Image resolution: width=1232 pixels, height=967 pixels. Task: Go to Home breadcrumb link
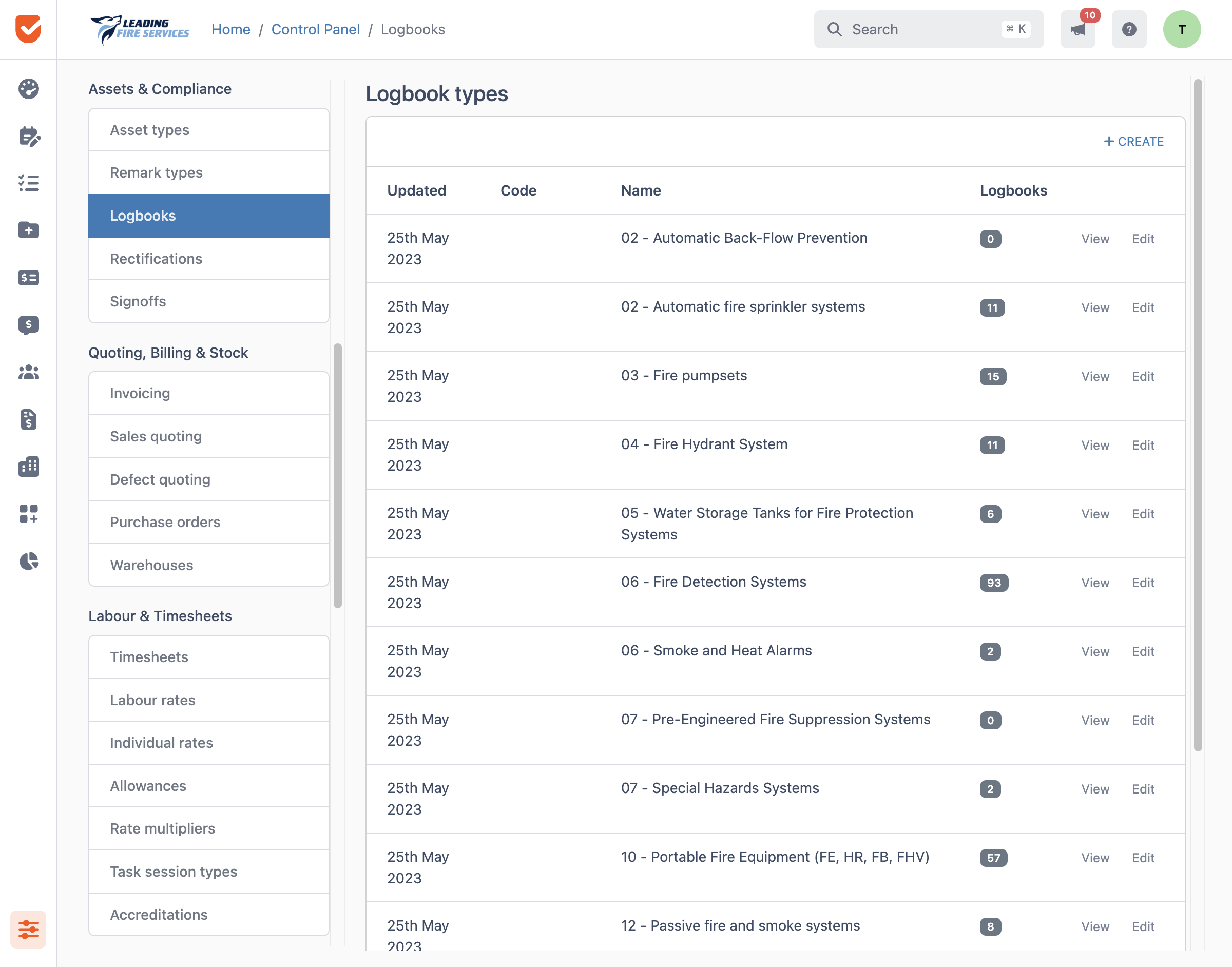[231, 29]
